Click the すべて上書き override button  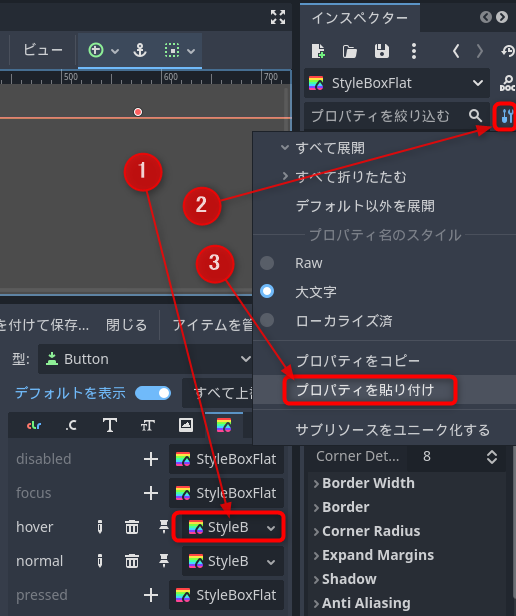click(x=217, y=393)
